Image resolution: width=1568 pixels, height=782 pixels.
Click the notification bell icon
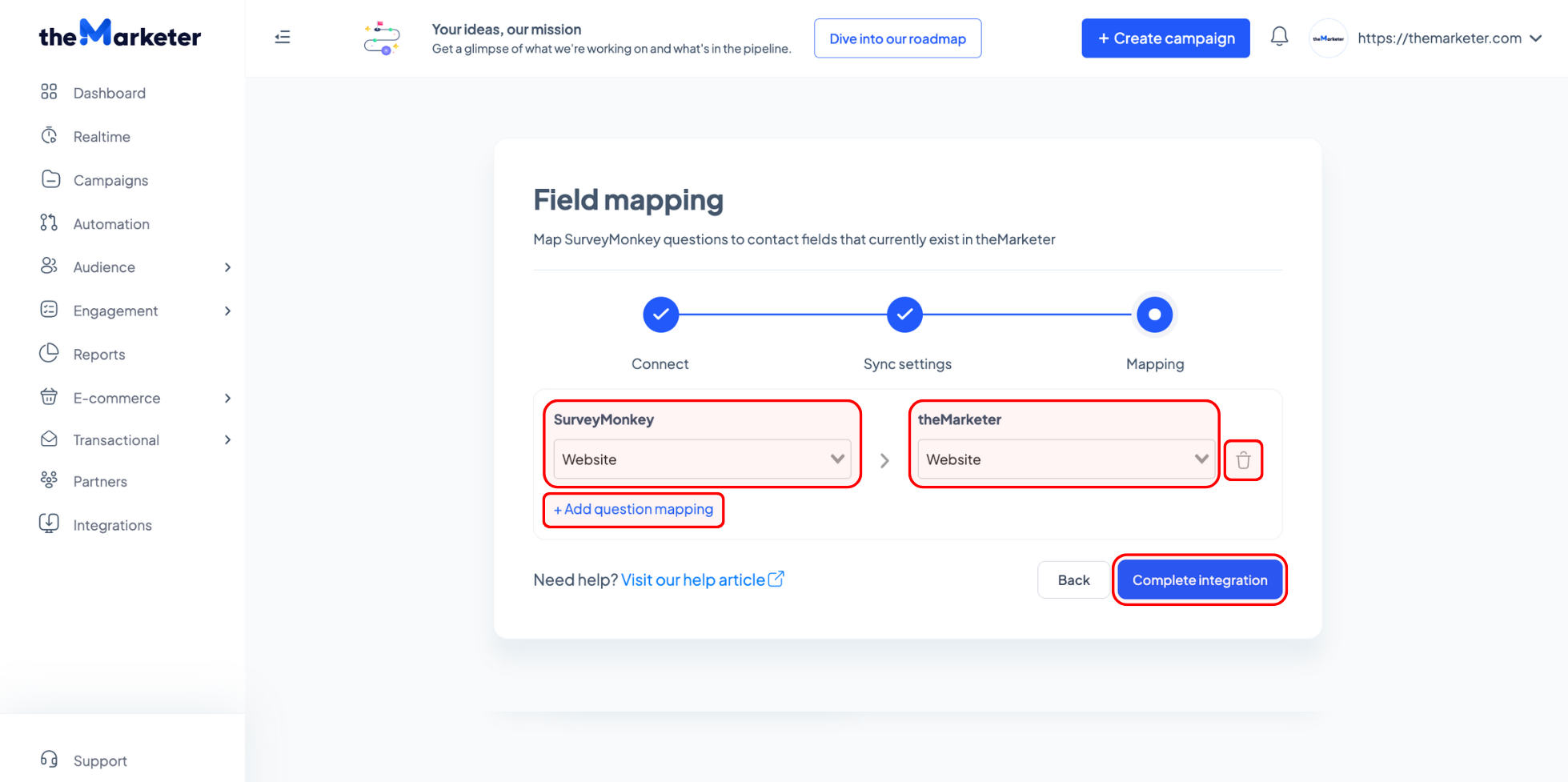(1278, 37)
